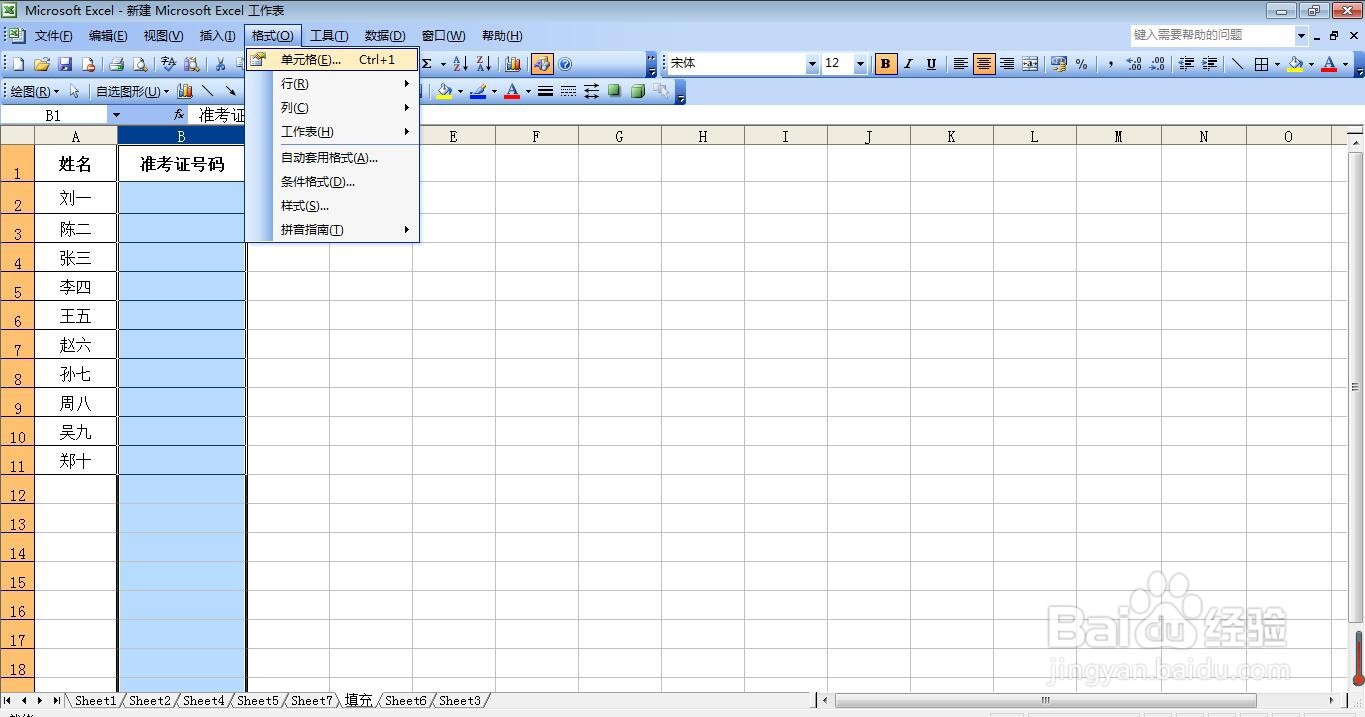Click the 3-D Style cube icon
The height and width of the screenshot is (717, 1365).
637,91
